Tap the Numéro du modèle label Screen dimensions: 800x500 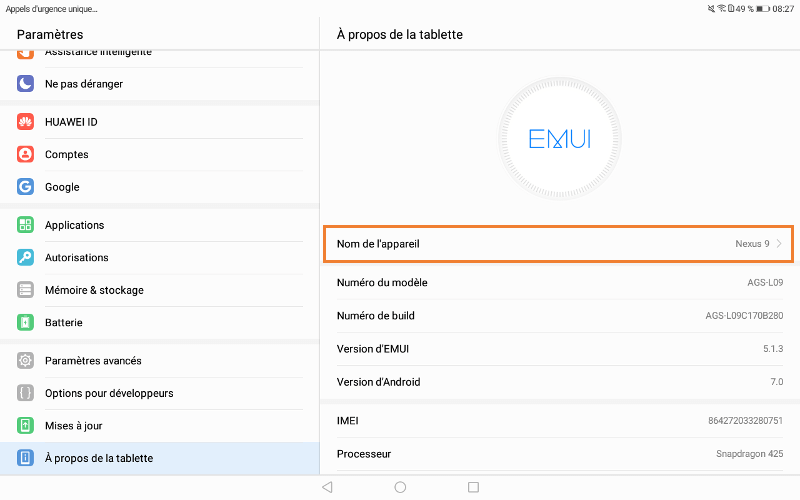coord(382,282)
